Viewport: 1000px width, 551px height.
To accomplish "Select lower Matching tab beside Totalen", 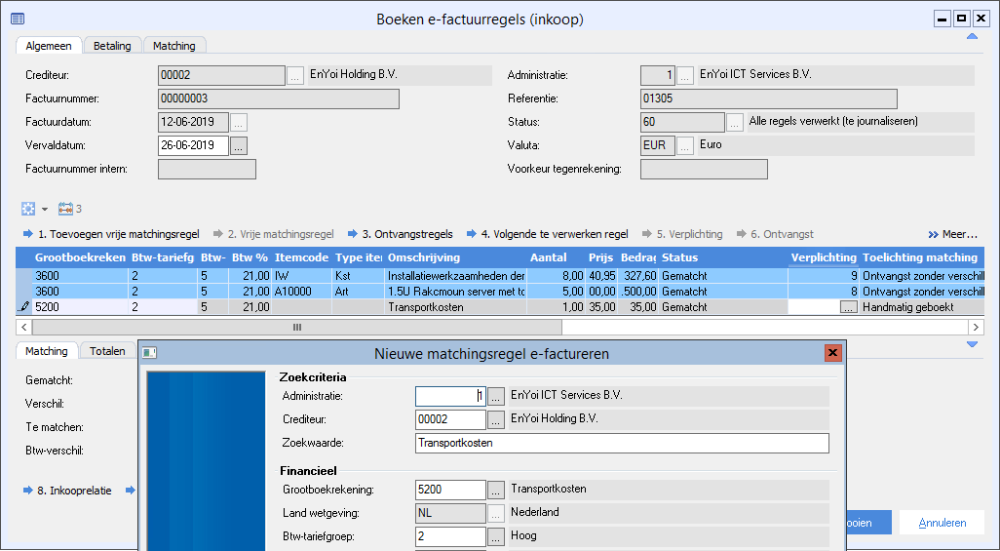I will tap(47, 351).
